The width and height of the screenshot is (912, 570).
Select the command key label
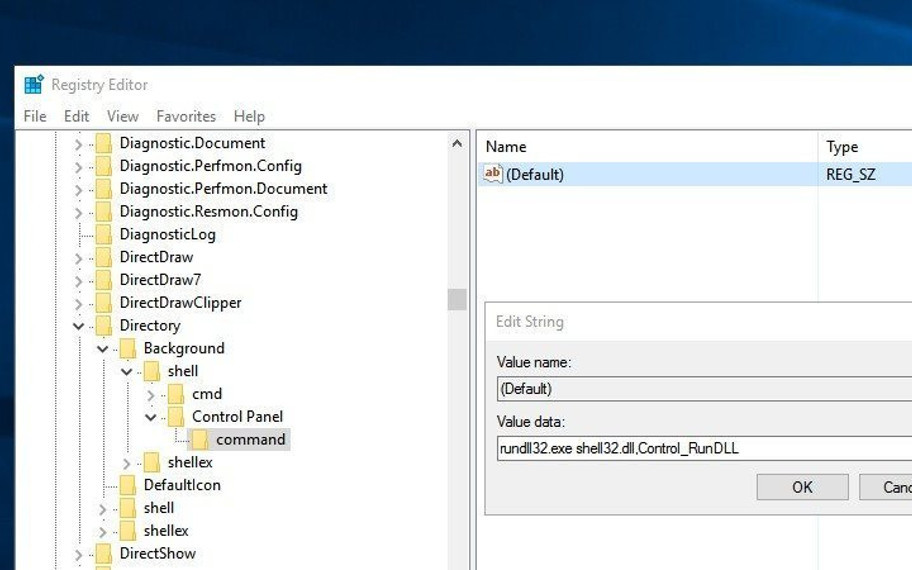(x=251, y=440)
